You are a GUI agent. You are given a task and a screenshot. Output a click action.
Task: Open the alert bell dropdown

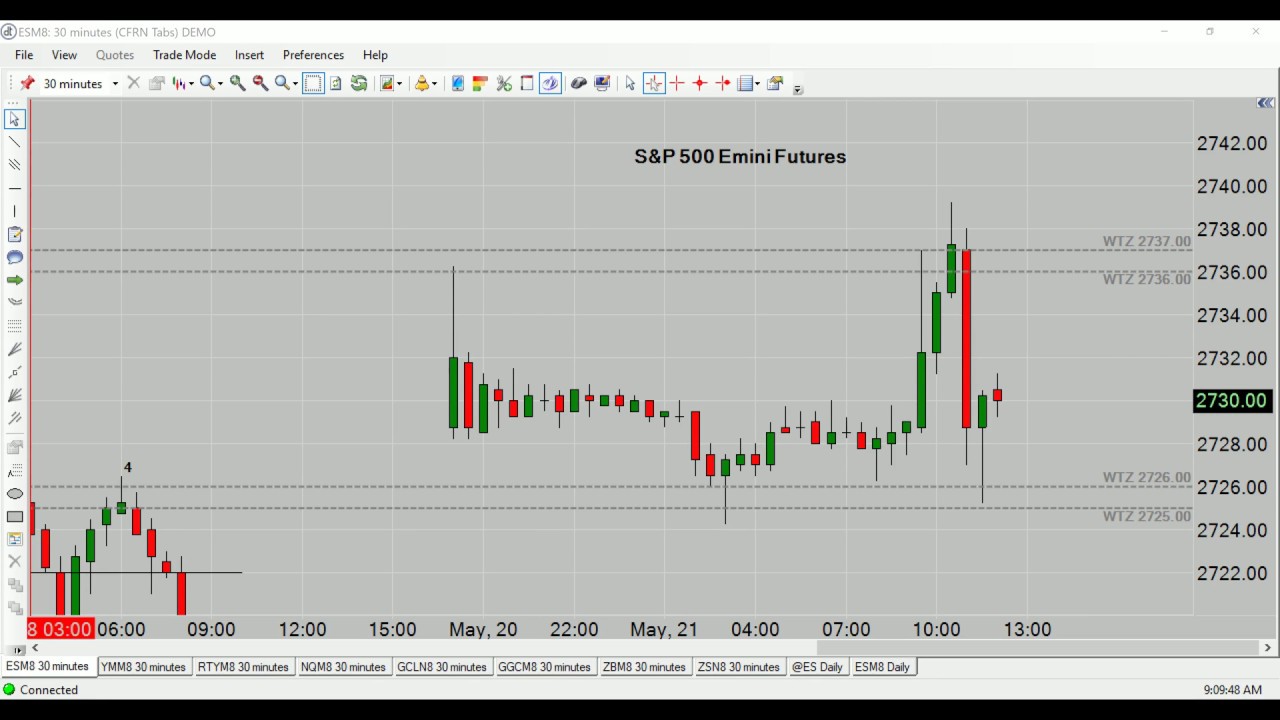[434, 84]
